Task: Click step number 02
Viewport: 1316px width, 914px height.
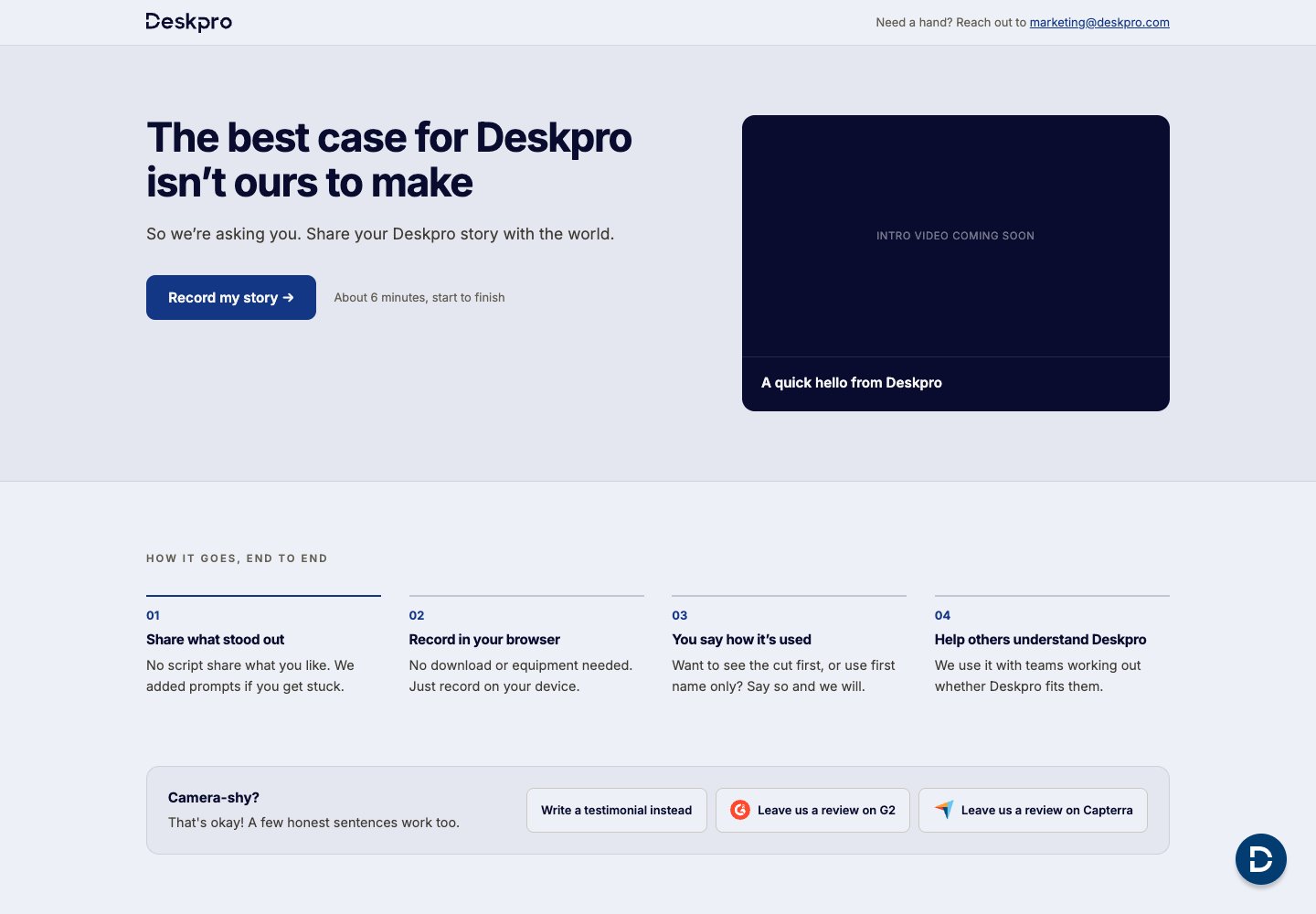Action: click(417, 615)
